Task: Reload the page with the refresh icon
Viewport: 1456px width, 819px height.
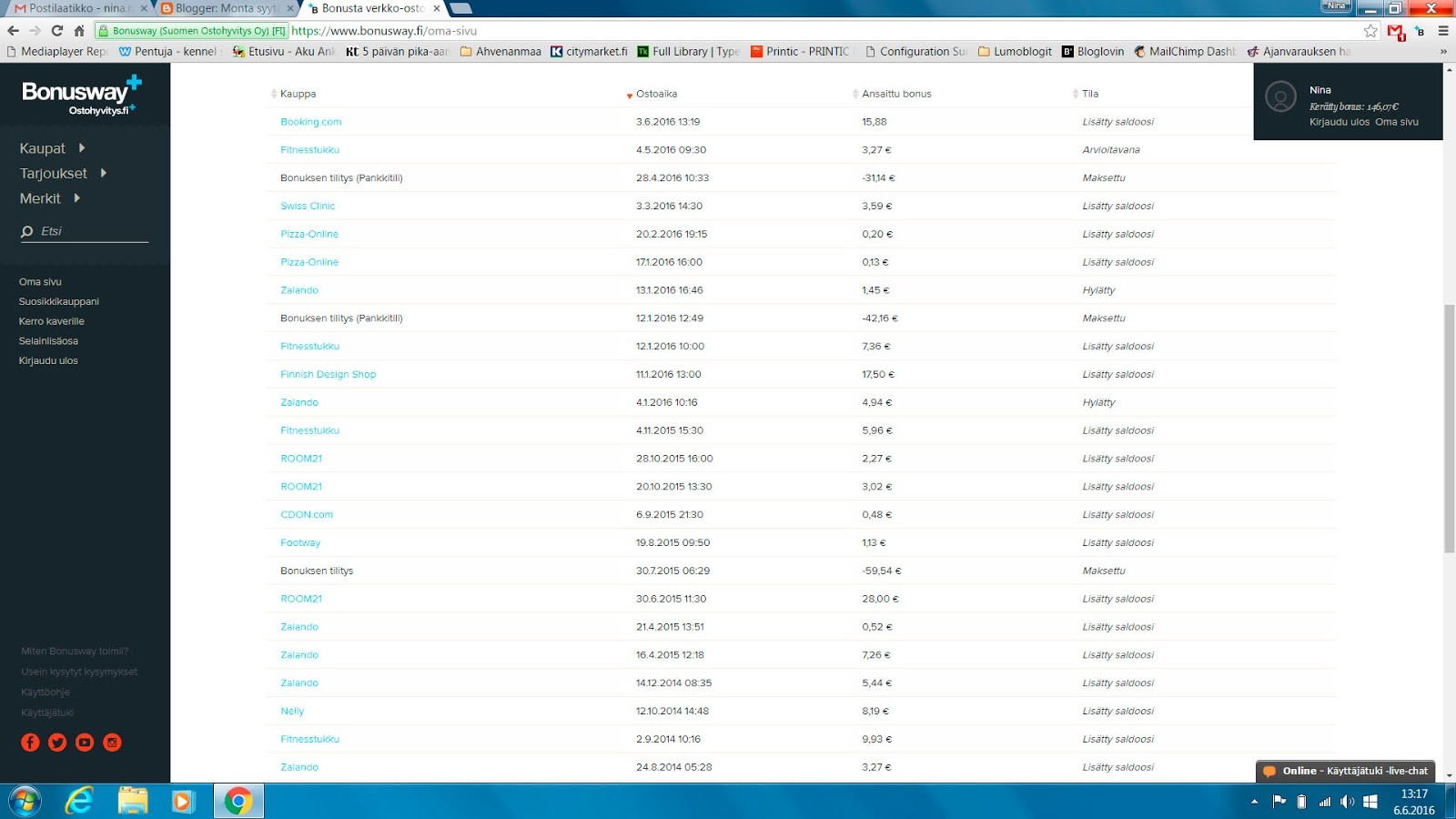Action: click(x=56, y=30)
